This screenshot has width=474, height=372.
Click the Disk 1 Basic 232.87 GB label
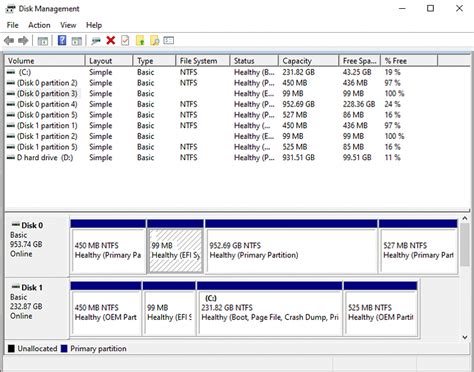[x=37, y=308]
